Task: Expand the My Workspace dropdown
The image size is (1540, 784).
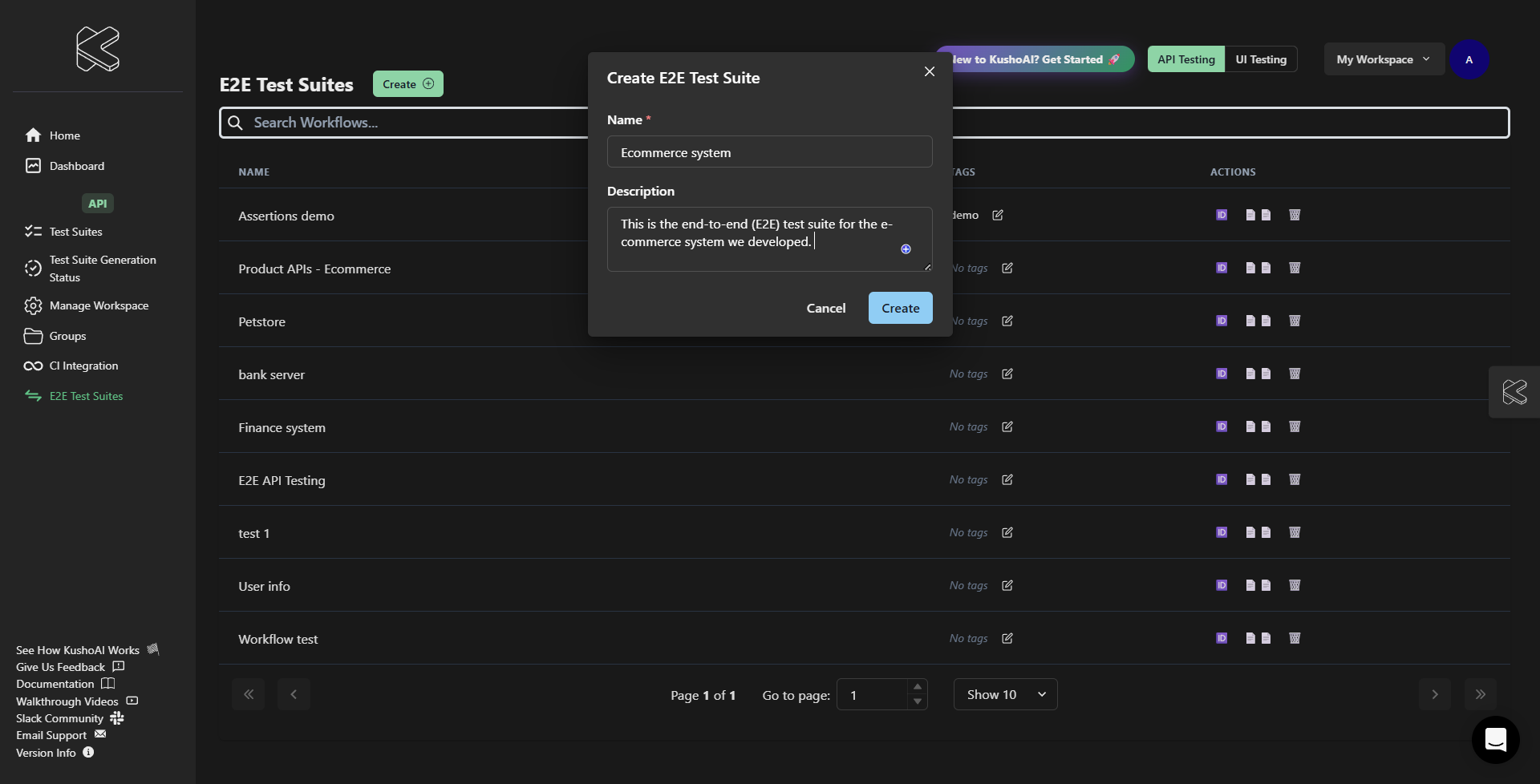Action: 1383,59
